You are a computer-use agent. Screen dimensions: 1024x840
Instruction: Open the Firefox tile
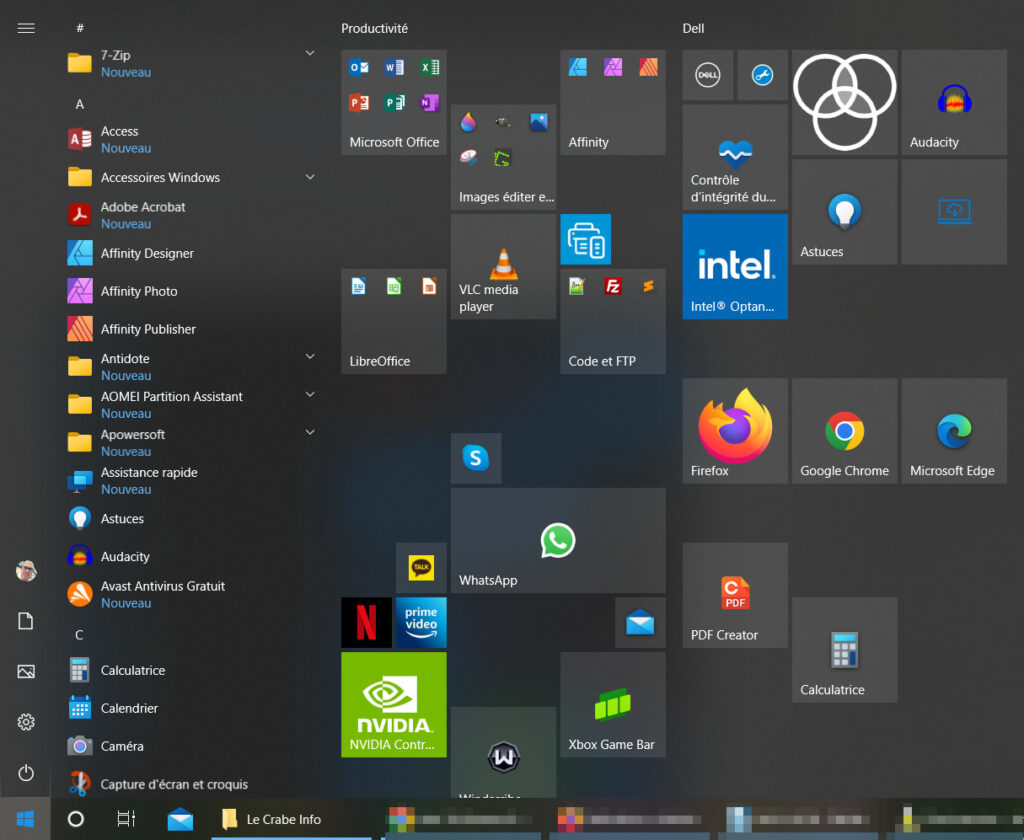tap(735, 431)
